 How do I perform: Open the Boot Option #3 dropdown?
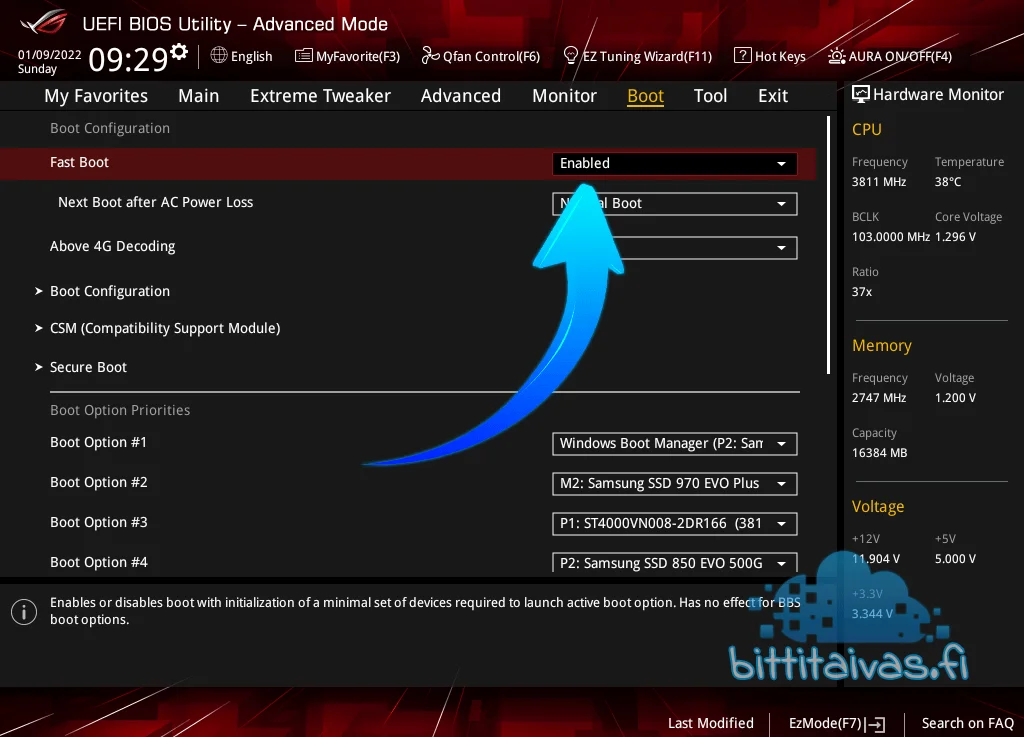(x=675, y=524)
